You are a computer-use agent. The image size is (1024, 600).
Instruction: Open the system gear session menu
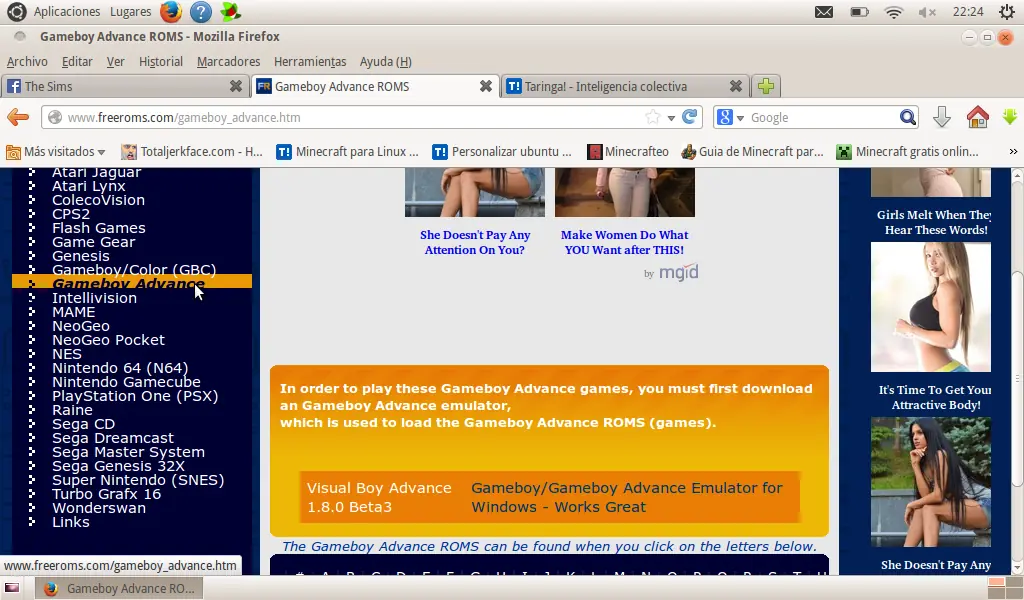(1006, 12)
